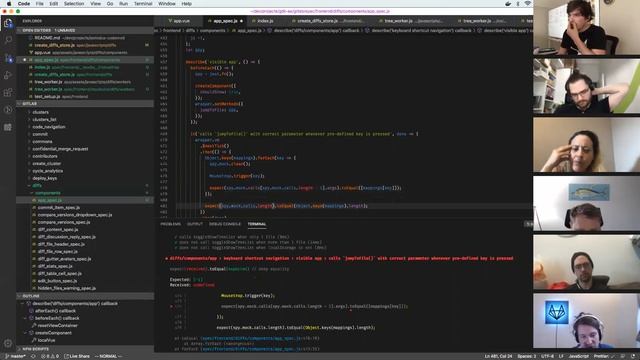Click the master branch indicator in status bar
This screenshot has height=360, width=640.
pyautogui.click(x=16, y=356)
